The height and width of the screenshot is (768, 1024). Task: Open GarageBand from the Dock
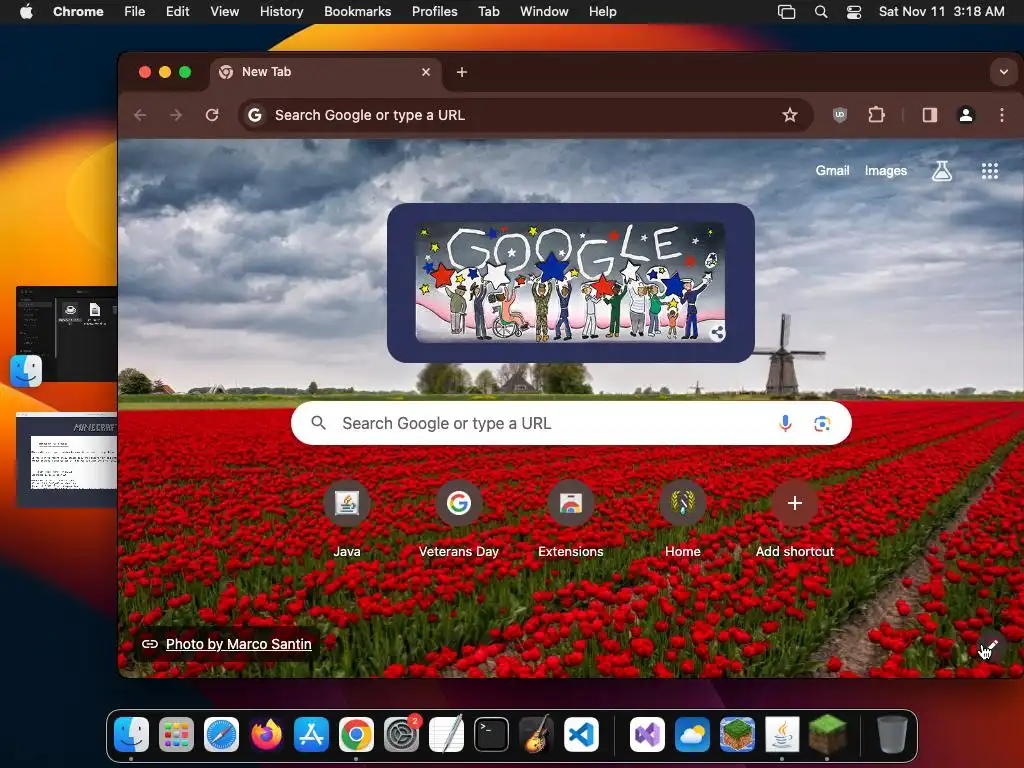click(536, 734)
